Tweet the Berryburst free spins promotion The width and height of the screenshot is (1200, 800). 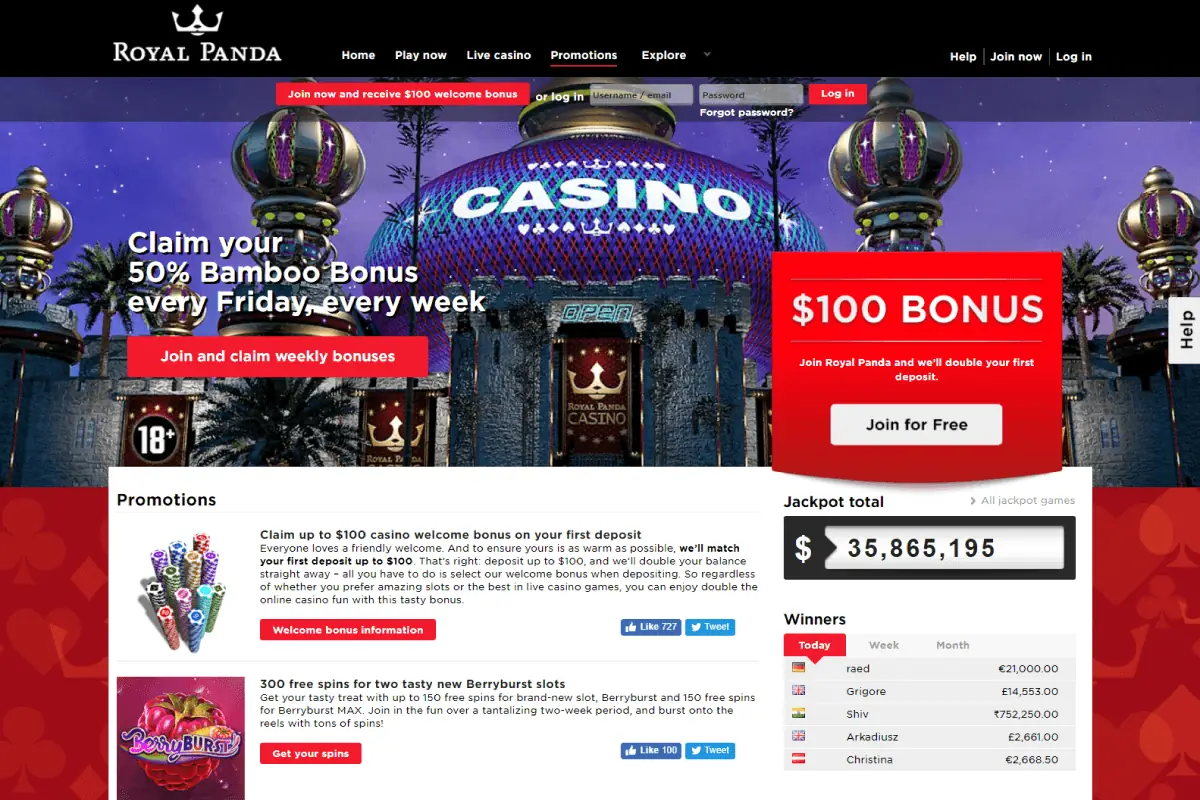[x=710, y=750]
